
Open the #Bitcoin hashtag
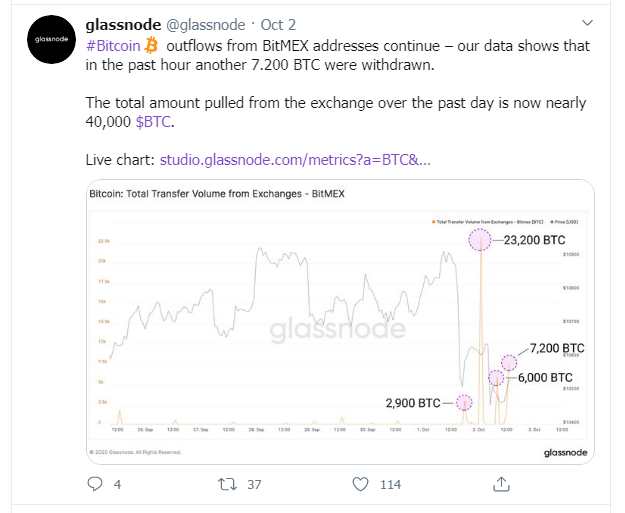[114, 46]
